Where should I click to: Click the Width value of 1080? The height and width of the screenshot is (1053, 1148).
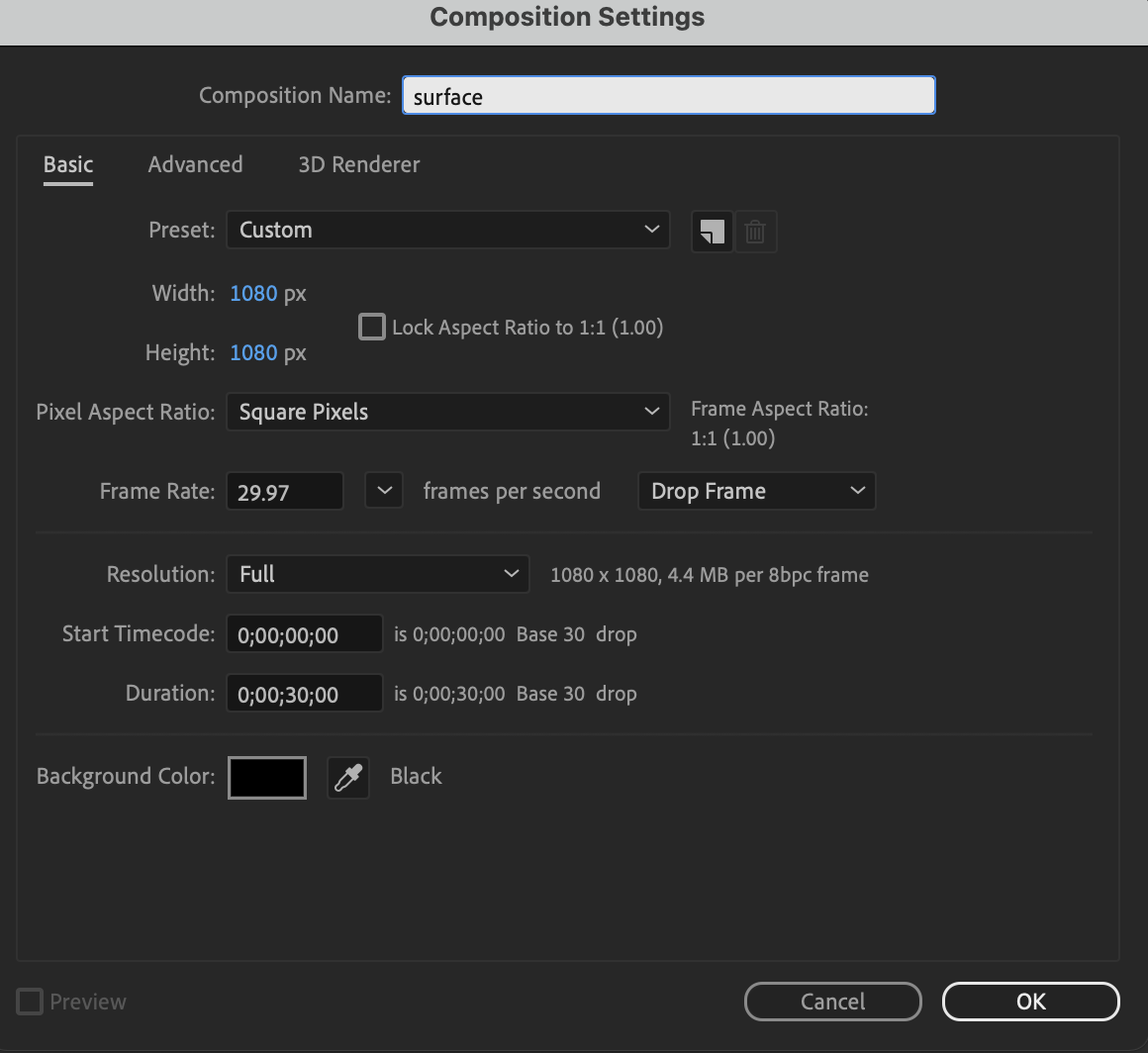[x=252, y=293]
